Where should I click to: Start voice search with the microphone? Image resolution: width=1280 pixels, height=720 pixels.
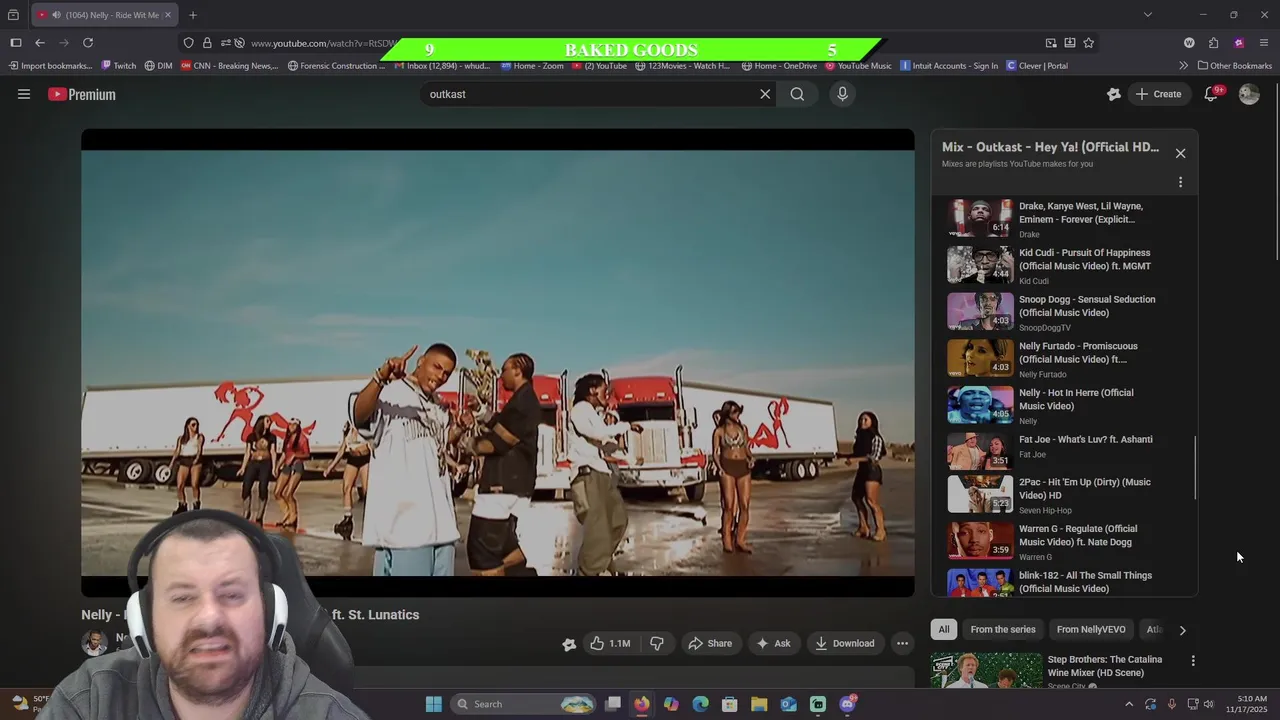[842, 94]
